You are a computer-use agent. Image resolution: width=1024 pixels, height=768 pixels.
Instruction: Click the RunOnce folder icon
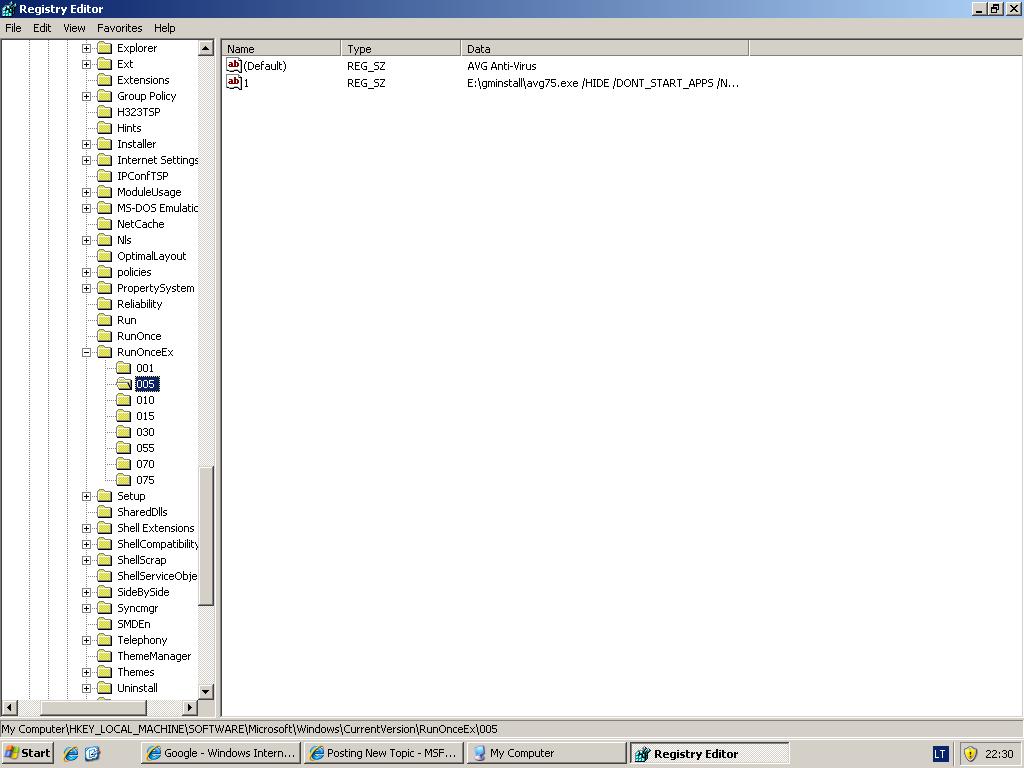pyautogui.click(x=104, y=336)
